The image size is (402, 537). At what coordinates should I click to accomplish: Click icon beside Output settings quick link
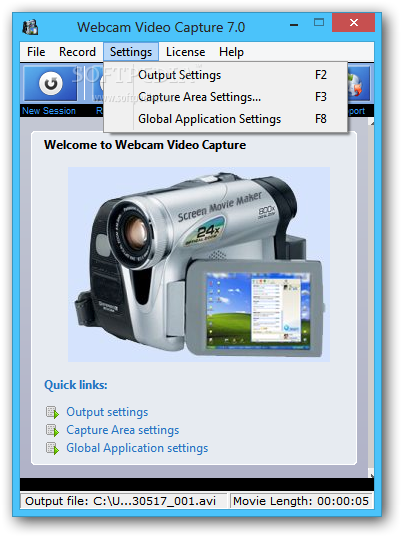[x=52, y=412]
